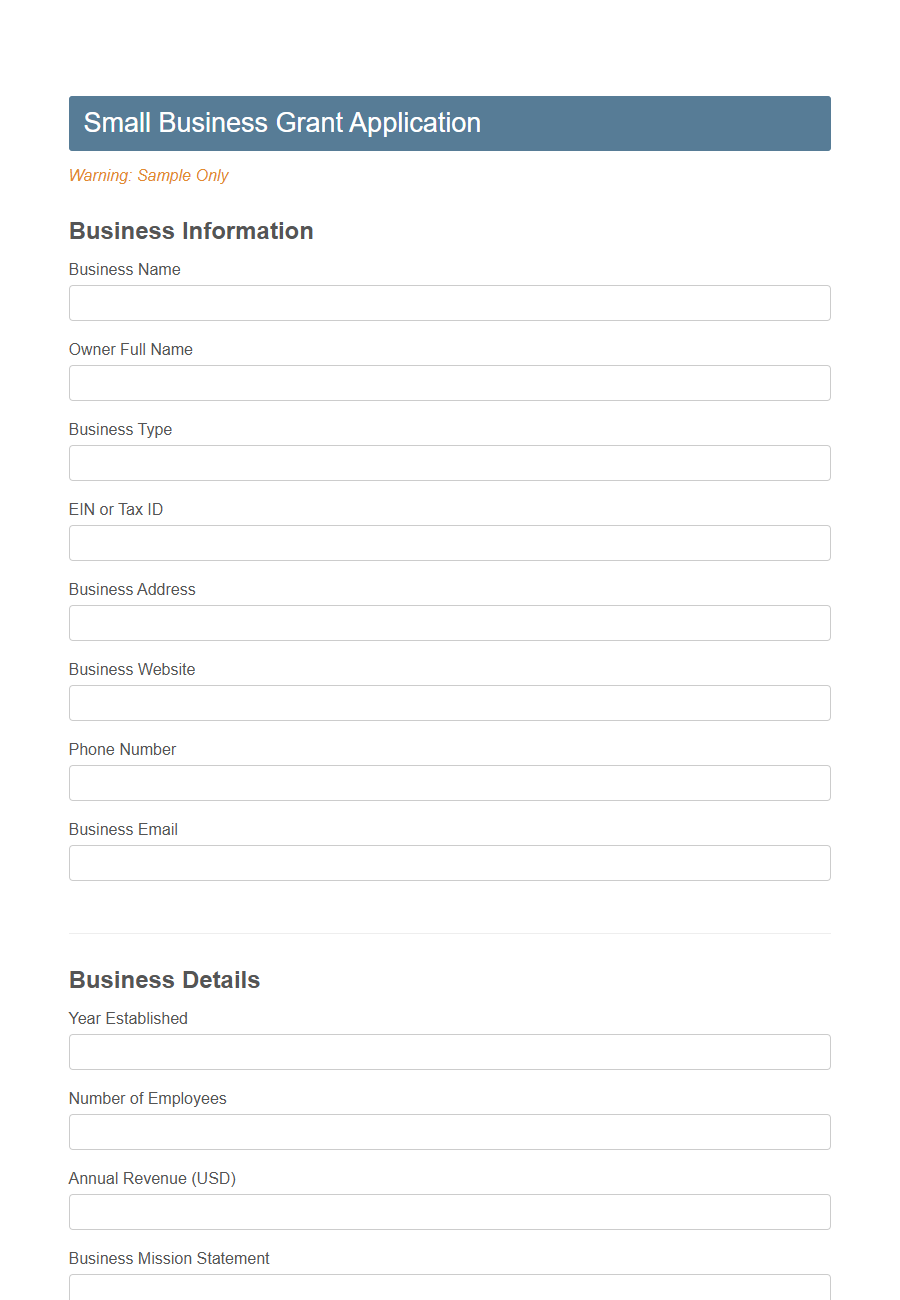
Task: Click the Number of Employees field
Action: click(449, 1132)
